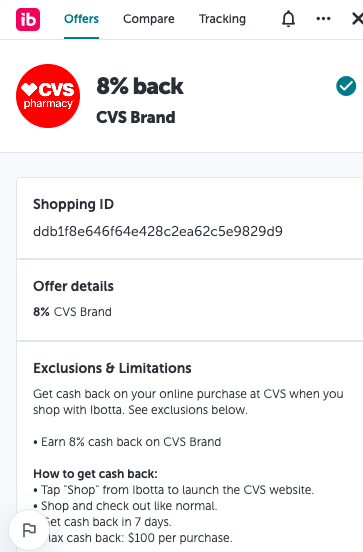Switch to the Offers tab
This screenshot has width=363, height=552.
point(81,19)
